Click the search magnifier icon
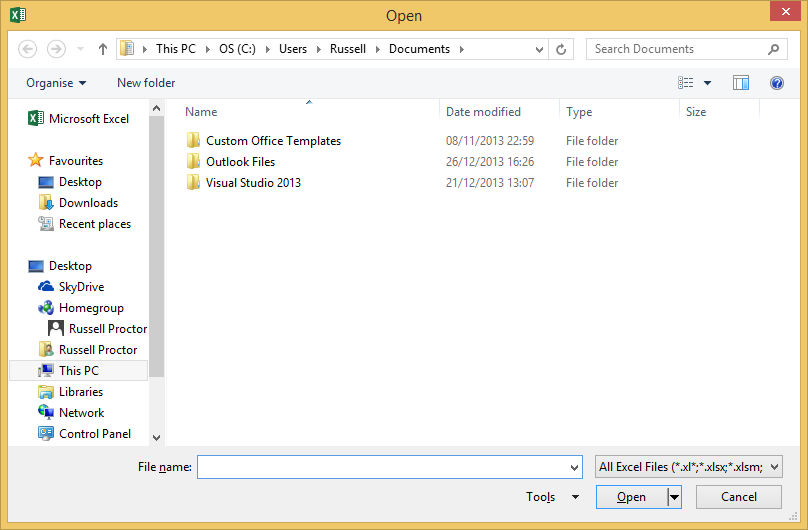This screenshot has height=530, width=808. (x=773, y=49)
